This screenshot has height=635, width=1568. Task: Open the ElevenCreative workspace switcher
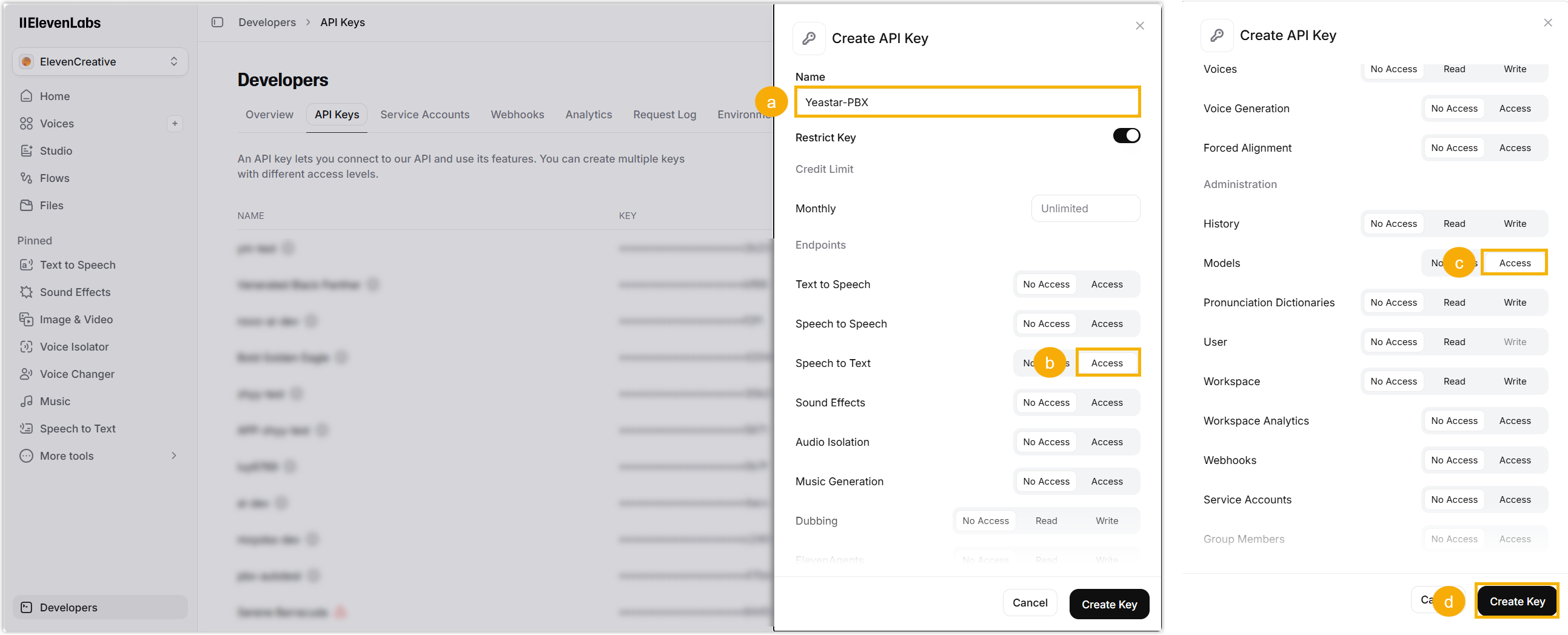[x=100, y=61]
